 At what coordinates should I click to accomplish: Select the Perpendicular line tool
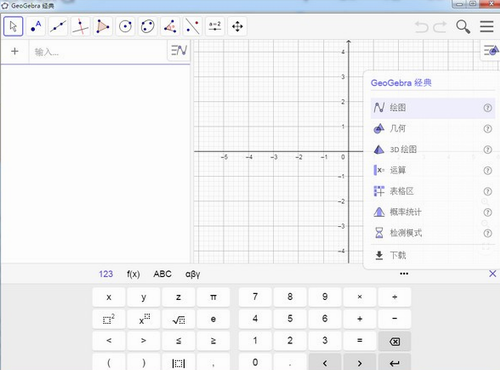point(80,26)
